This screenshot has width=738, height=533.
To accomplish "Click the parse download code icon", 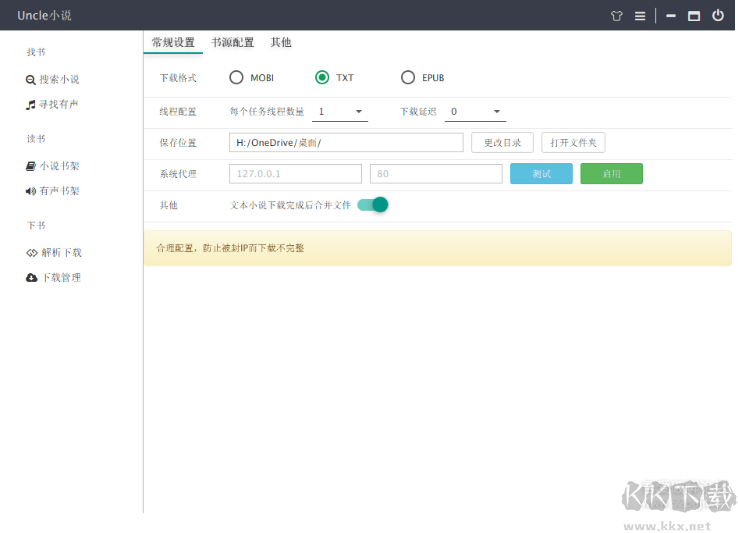I will [x=31, y=253].
